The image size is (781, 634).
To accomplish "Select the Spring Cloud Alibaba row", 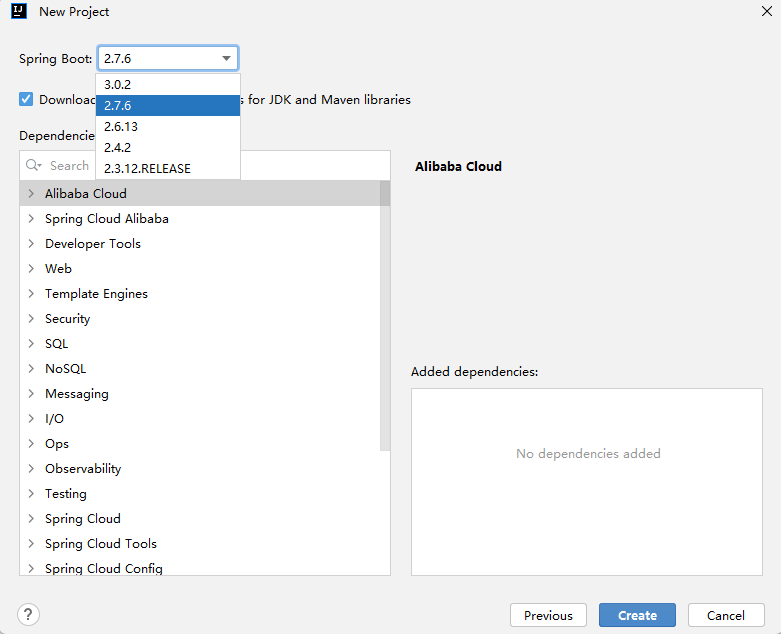I will coord(200,218).
